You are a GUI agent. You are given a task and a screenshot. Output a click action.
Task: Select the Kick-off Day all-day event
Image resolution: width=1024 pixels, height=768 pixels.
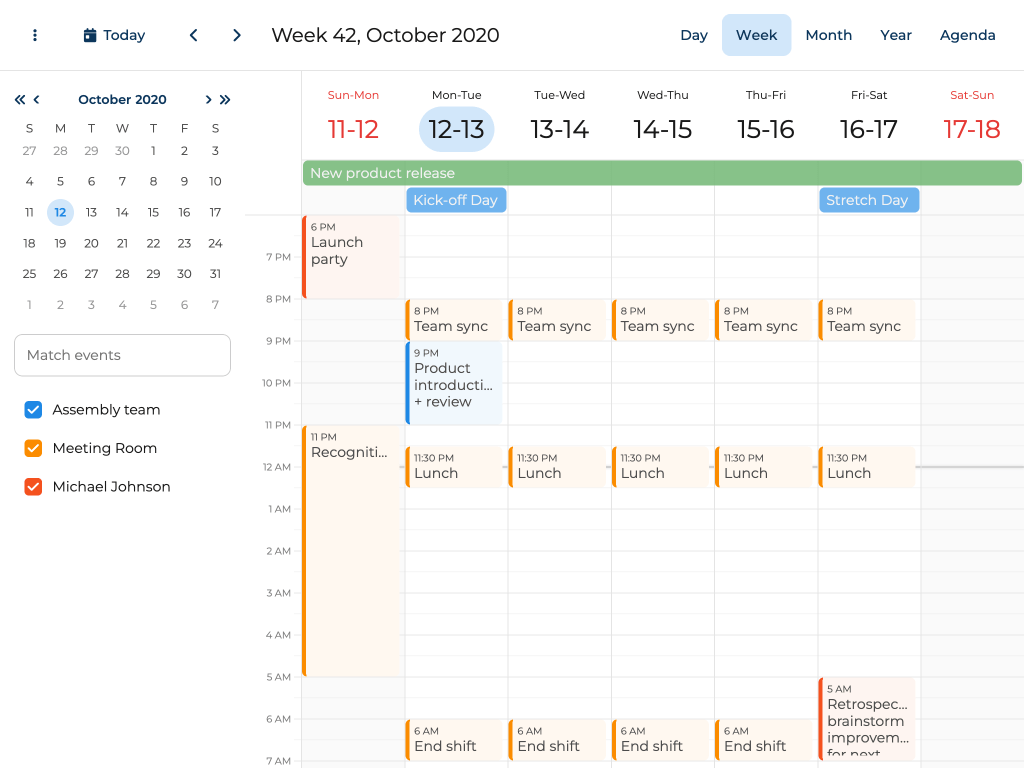tap(456, 200)
